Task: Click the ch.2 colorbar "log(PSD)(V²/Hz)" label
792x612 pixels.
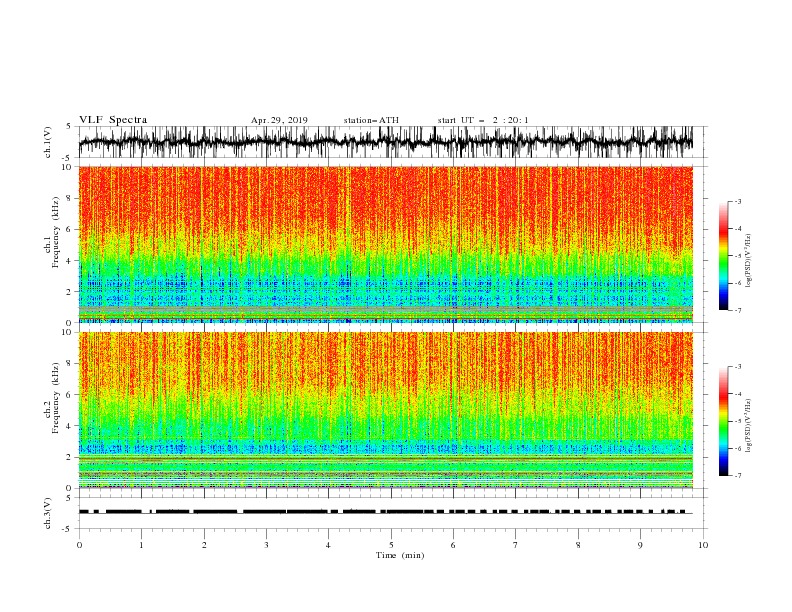Action: click(x=749, y=426)
